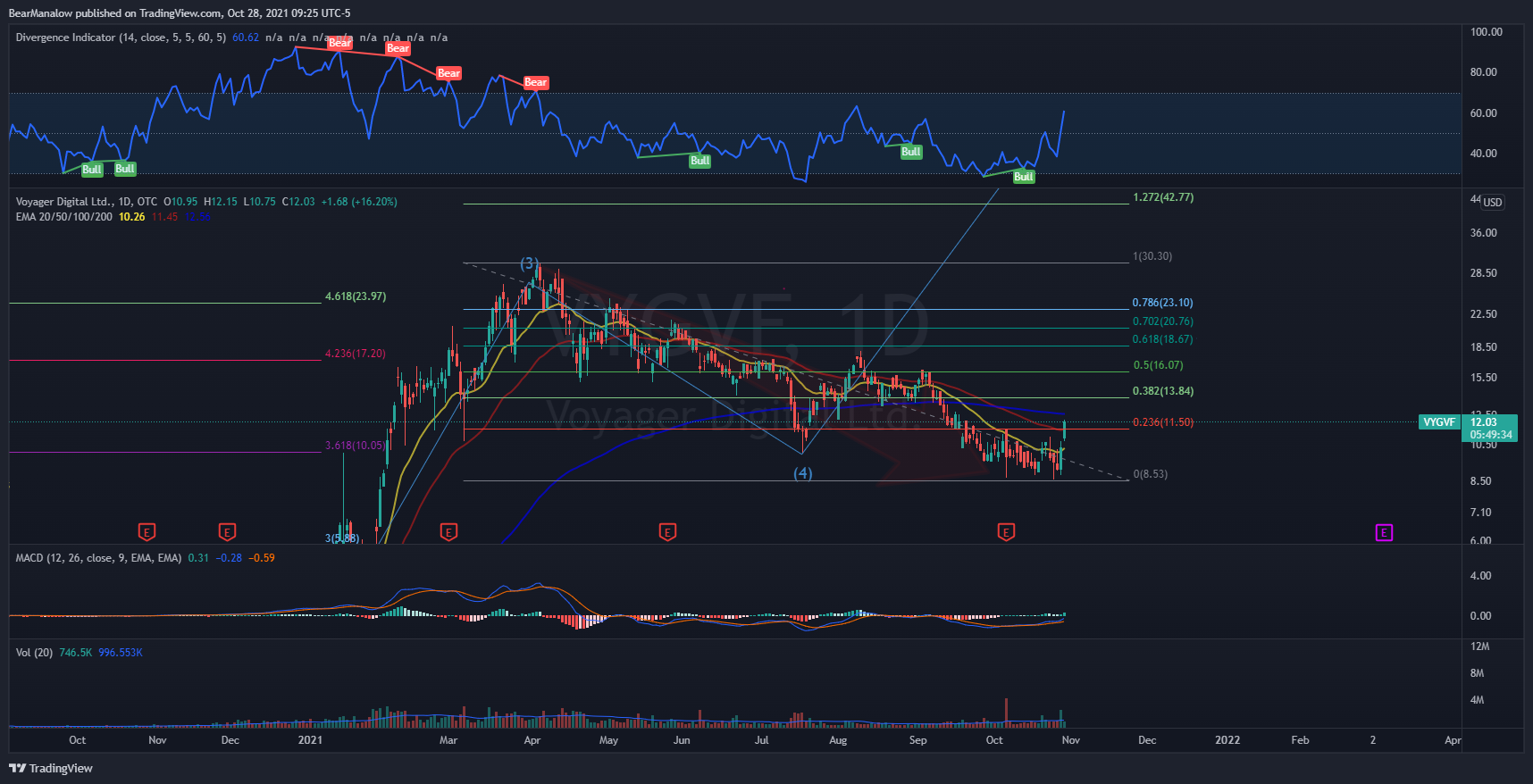Click the wave (4) label at the July low
The image size is (1533, 784).
point(803,473)
